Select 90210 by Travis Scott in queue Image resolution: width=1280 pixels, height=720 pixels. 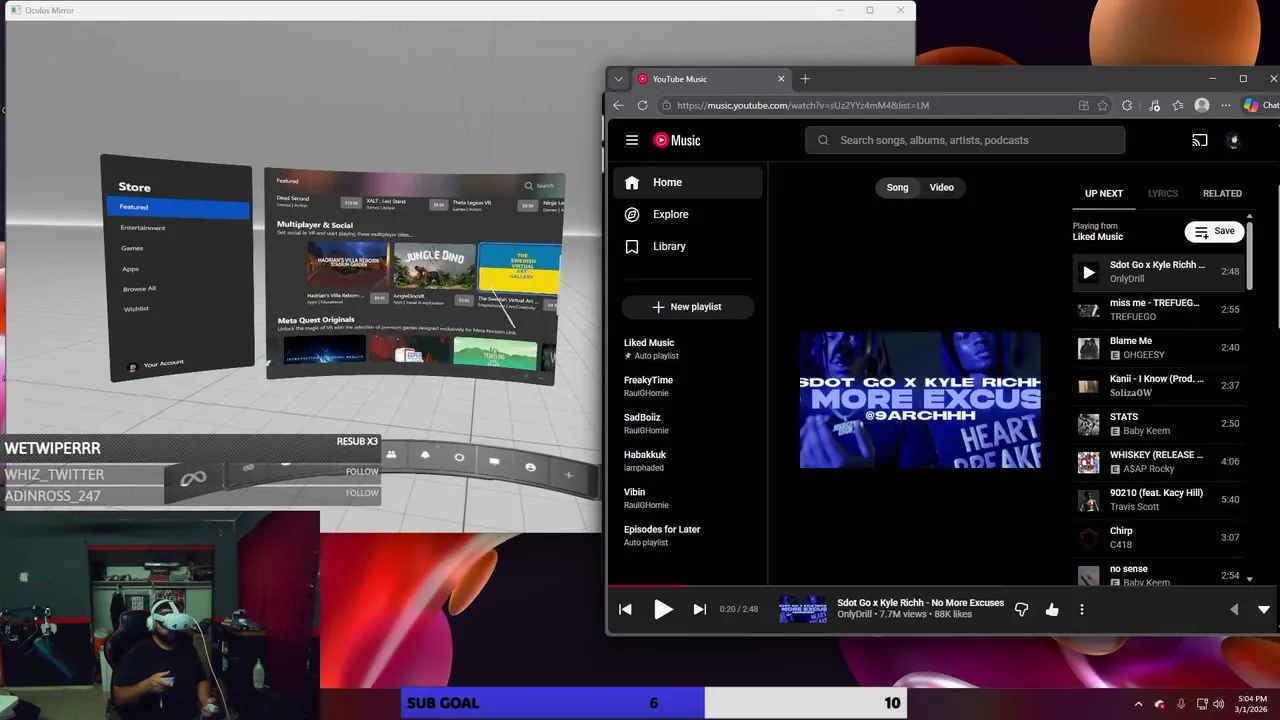click(1158, 500)
